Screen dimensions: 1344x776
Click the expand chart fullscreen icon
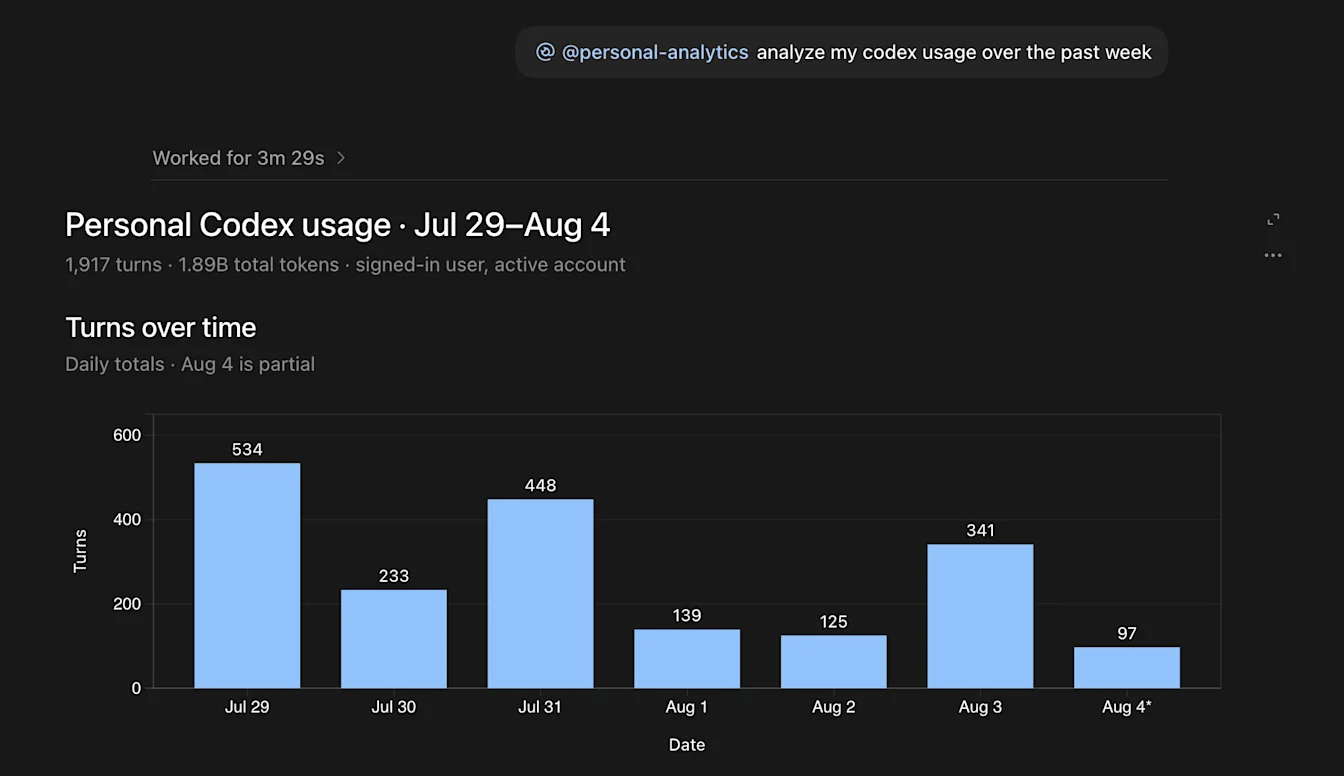1273,220
